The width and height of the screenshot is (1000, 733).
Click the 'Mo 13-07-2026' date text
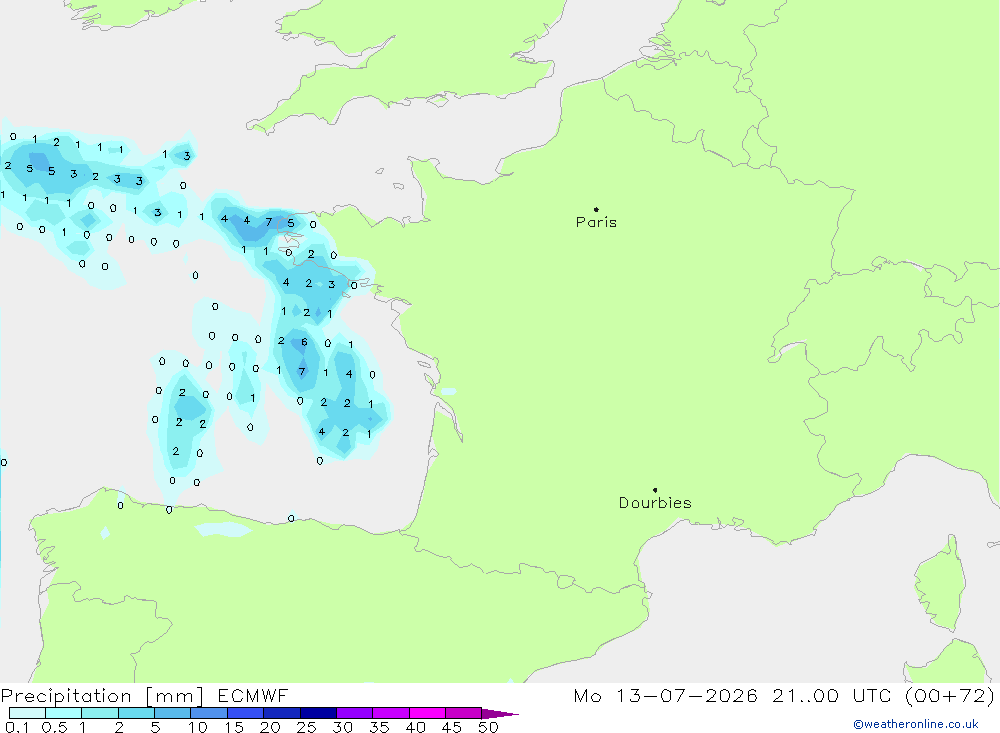pyautogui.click(x=666, y=696)
